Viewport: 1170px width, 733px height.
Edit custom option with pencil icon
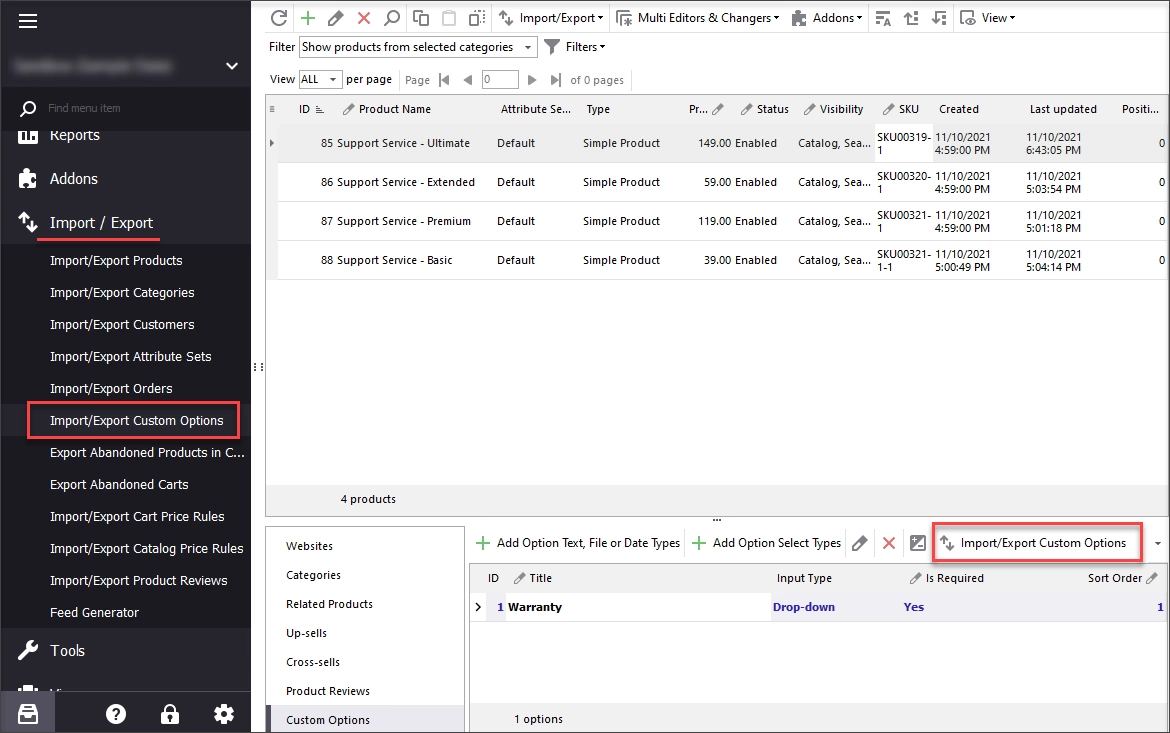point(860,543)
